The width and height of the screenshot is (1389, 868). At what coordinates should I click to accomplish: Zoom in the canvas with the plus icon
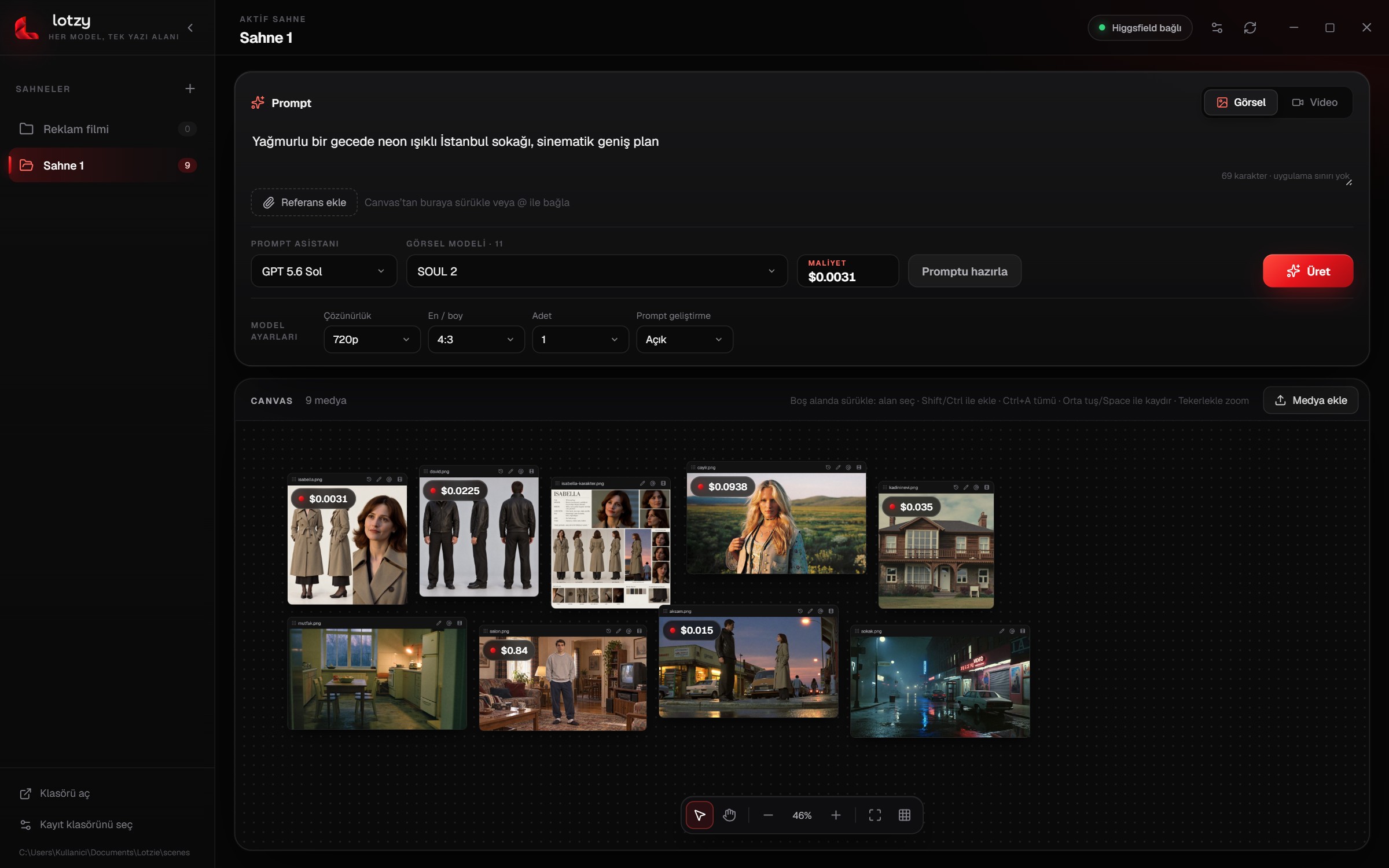(x=836, y=815)
